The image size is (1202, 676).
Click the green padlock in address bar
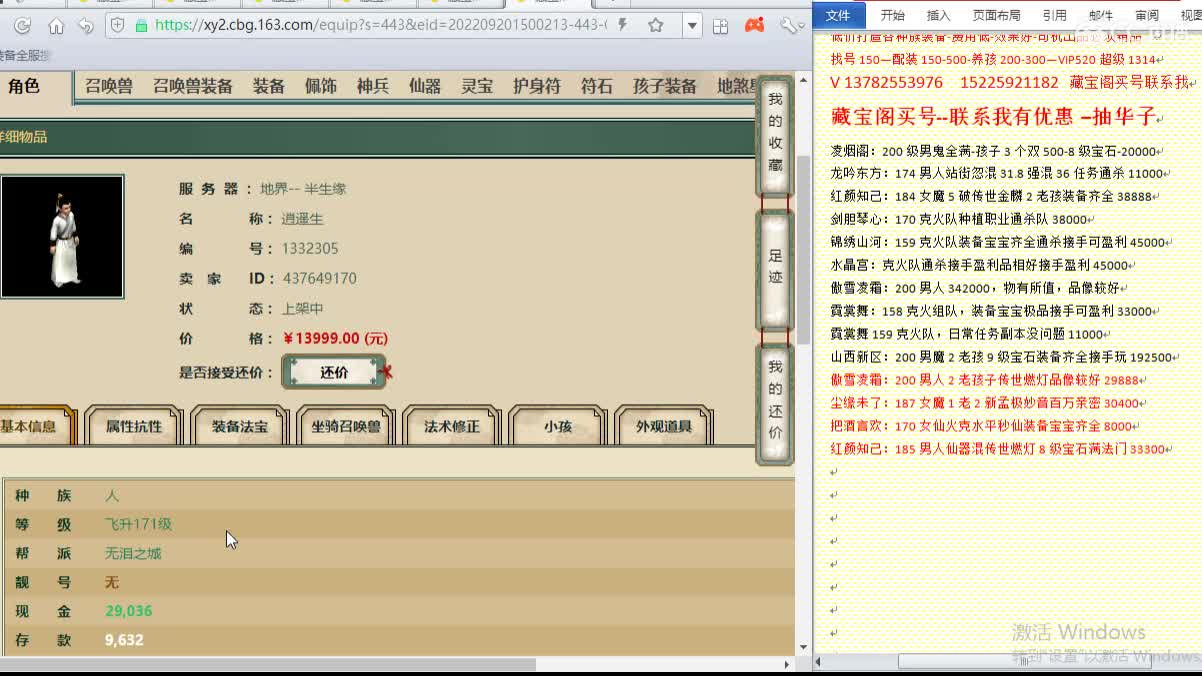click(142, 26)
